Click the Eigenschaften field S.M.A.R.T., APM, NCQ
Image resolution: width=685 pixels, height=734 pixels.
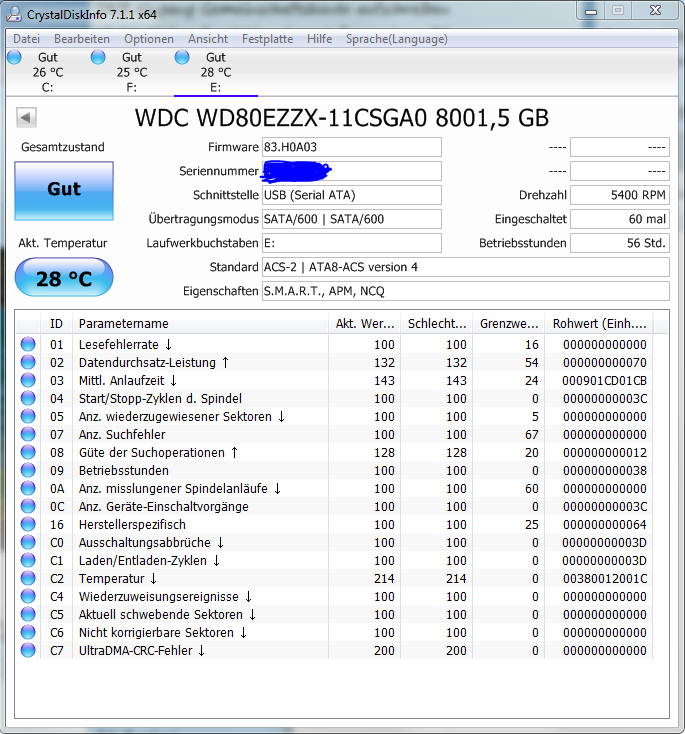[x=466, y=291]
